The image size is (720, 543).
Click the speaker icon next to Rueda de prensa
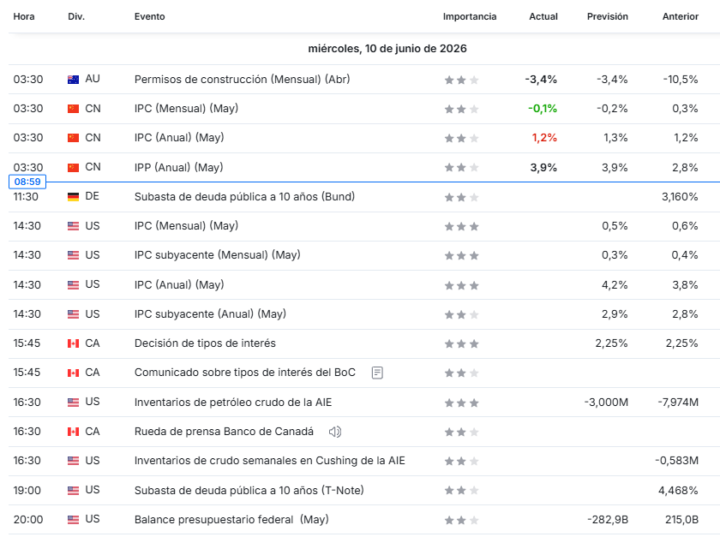pos(335,431)
